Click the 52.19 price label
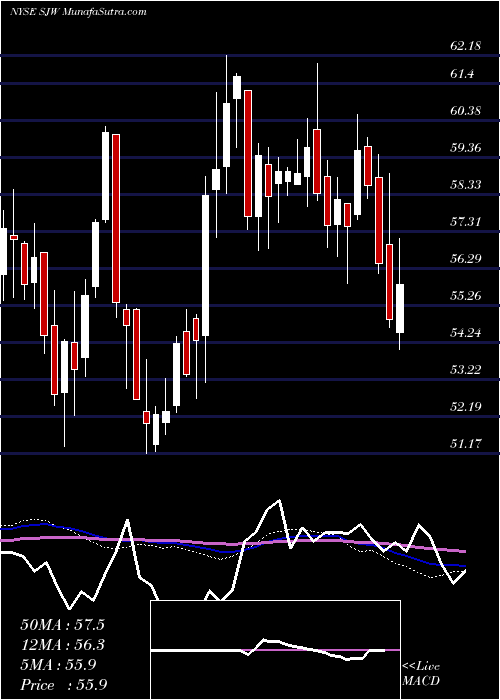 click(x=466, y=407)
